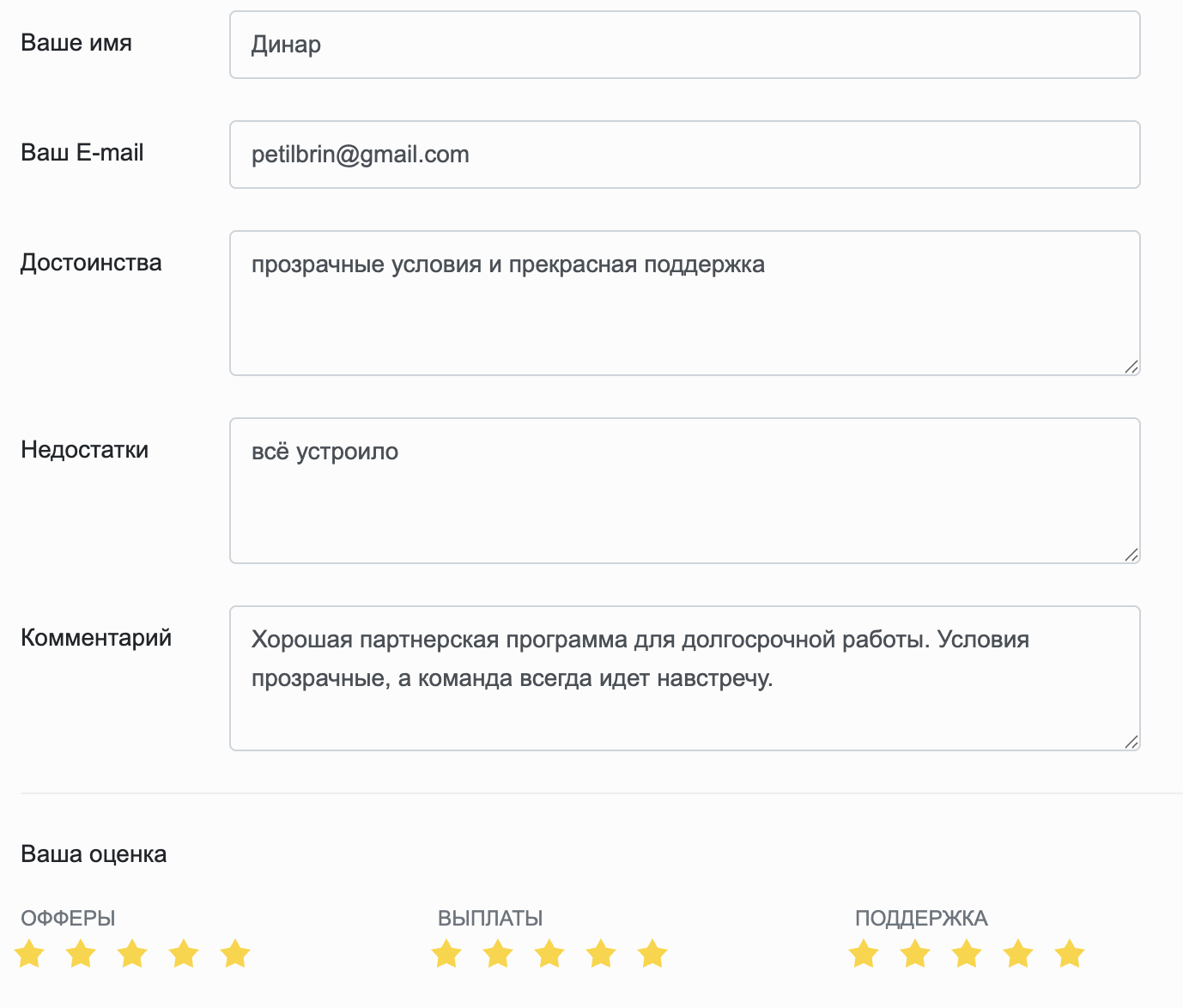The height and width of the screenshot is (1008, 1183).
Task: Click the Недостатки textarea resize handle
Action: pos(1131,555)
